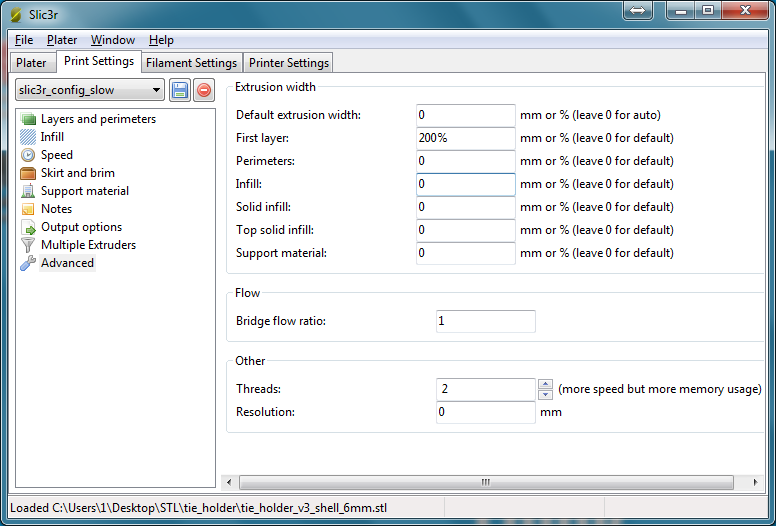Click the First layer width field showing 200%
Image resolution: width=776 pixels, height=526 pixels.
[466, 138]
